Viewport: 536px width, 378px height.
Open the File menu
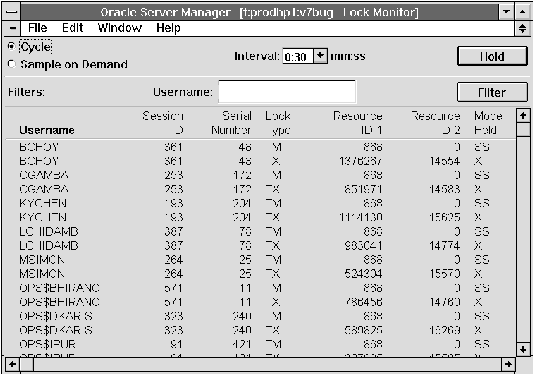[x=38, y=28]
